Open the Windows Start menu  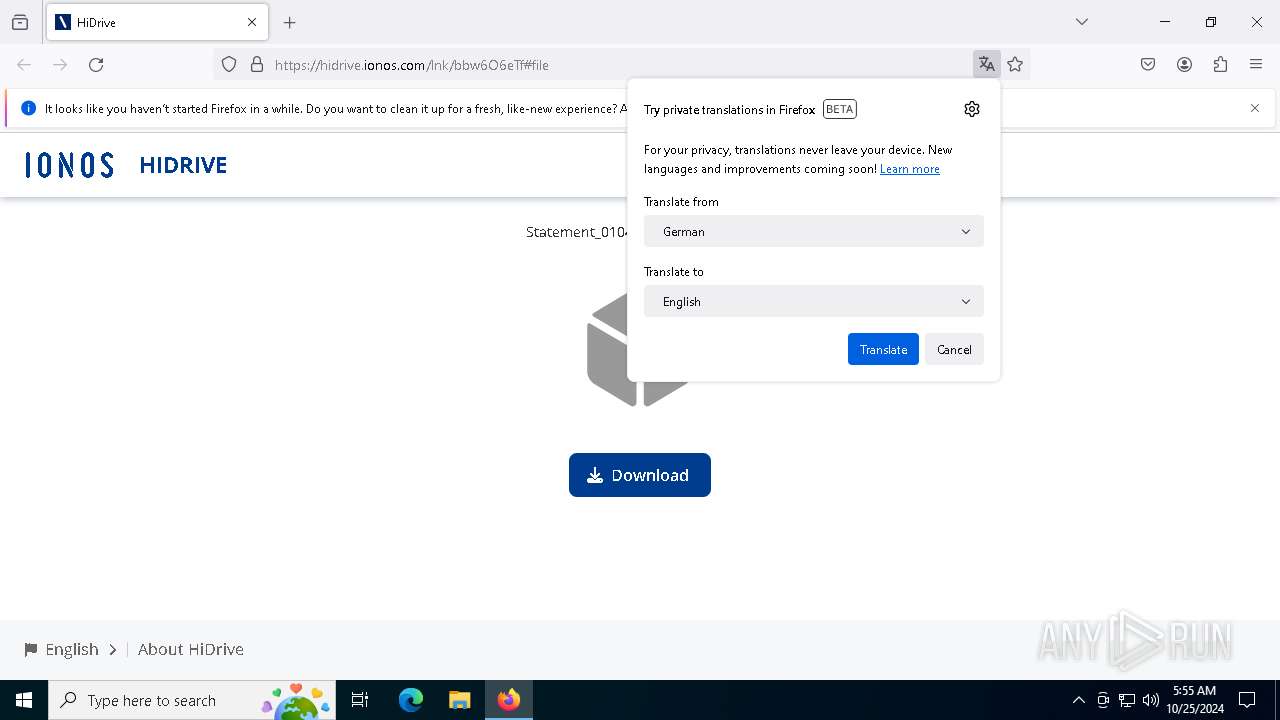click(x=24, y=700)
